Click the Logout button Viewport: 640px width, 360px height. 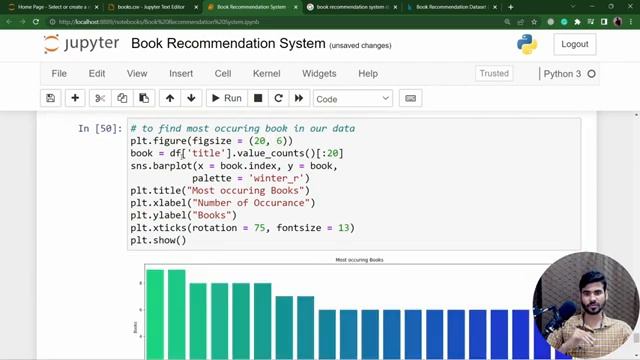tap(575, 44)
